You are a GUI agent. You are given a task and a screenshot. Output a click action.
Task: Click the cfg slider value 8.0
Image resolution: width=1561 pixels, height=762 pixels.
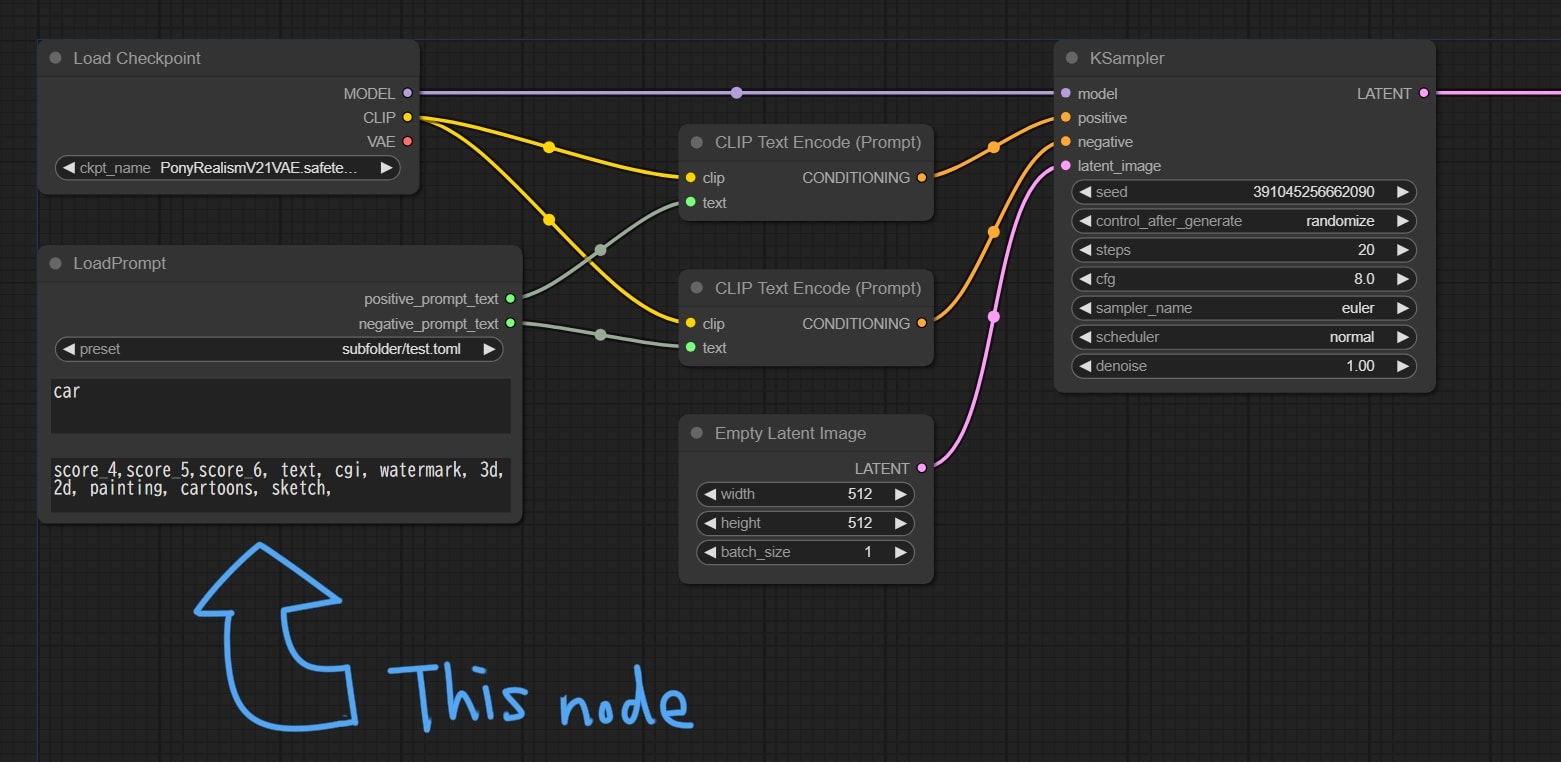[x=1244, y=279]
